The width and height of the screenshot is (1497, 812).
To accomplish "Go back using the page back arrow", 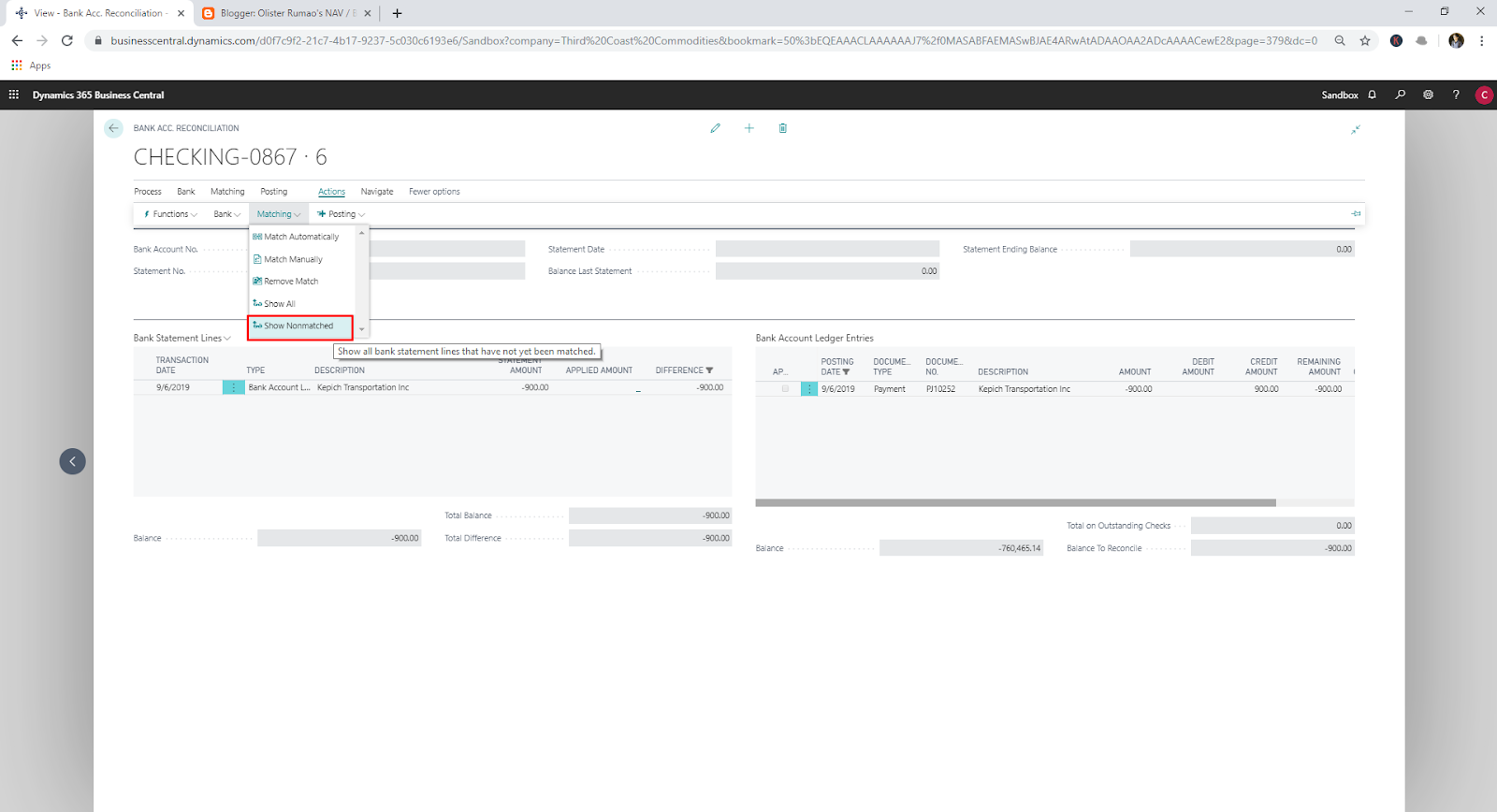I will point(113,128).
